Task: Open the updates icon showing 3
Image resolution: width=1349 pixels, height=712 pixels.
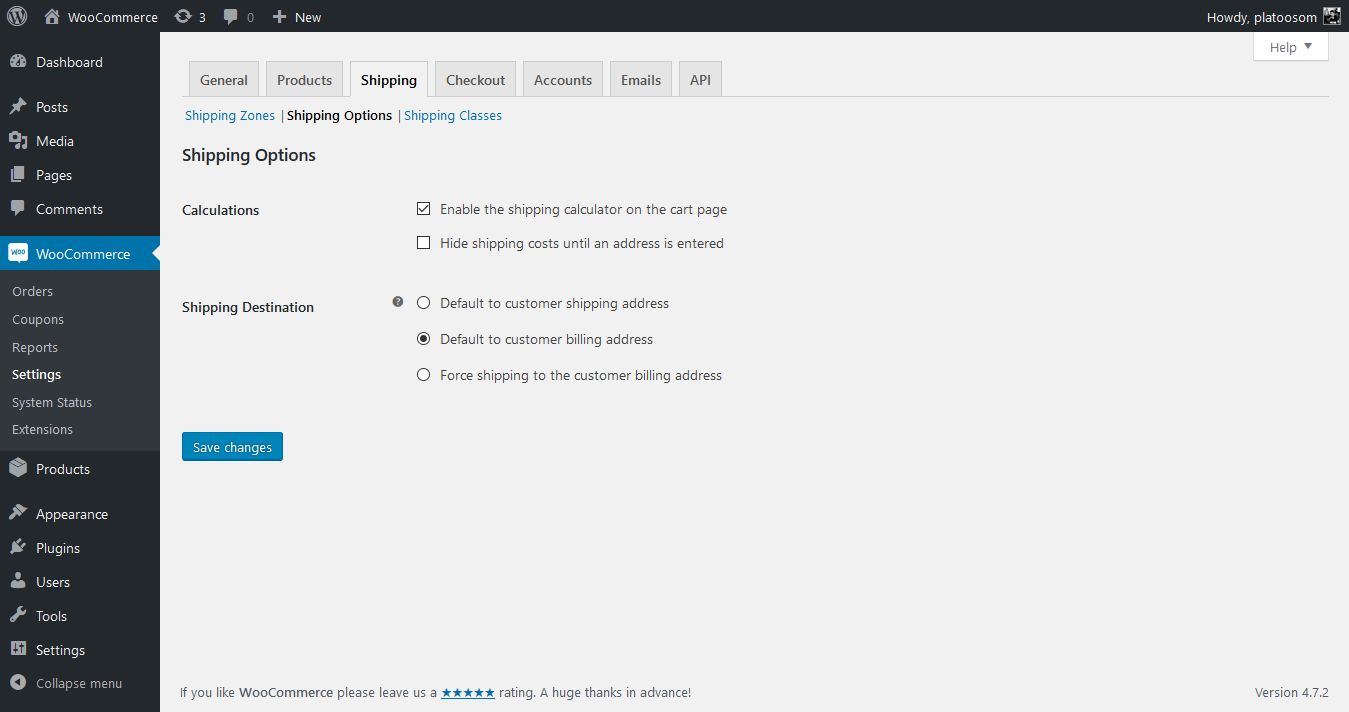Action: (x=182, y=17)
